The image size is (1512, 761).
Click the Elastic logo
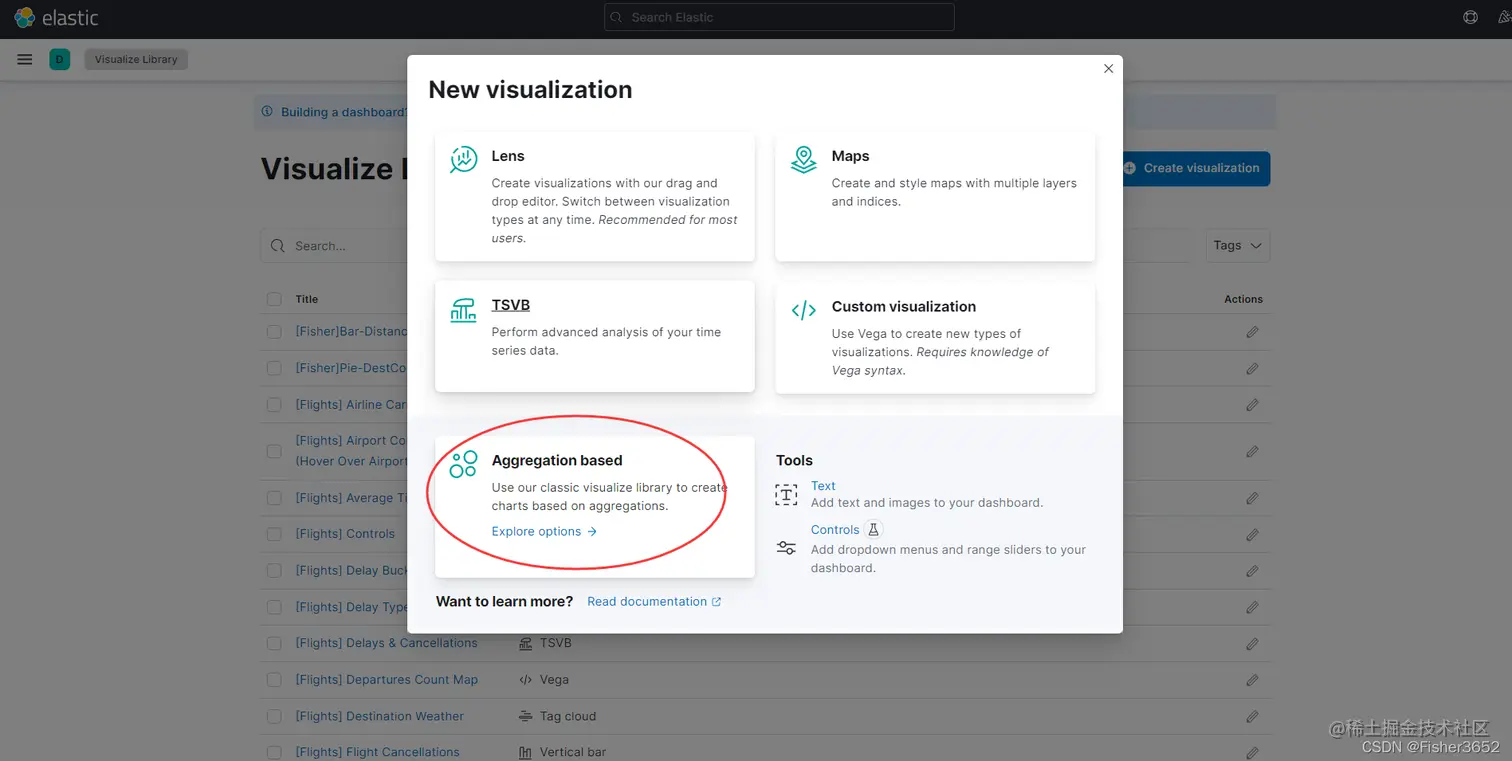coord(57,18)
